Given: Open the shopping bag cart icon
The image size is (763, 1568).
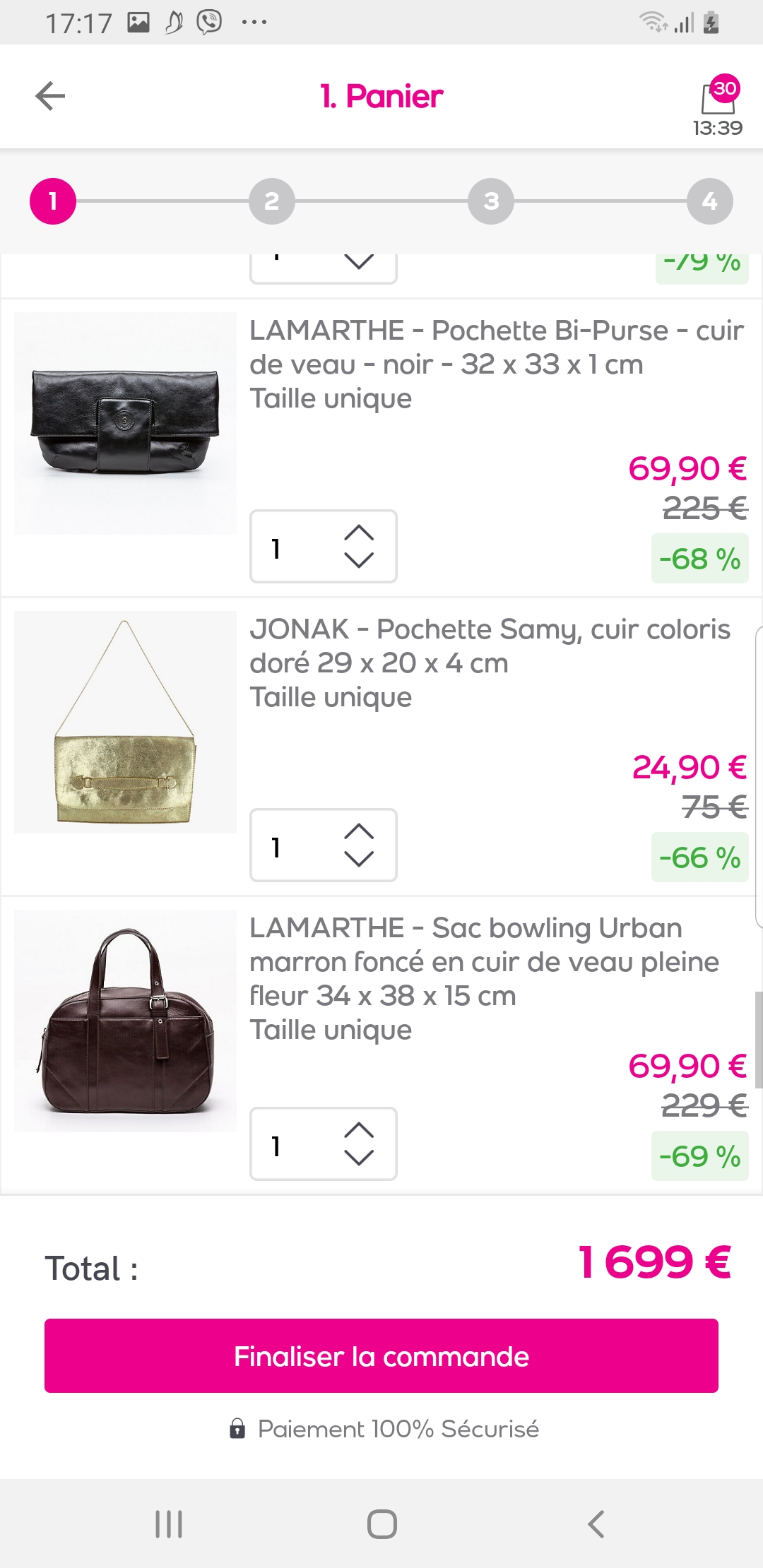Looking at the screenshot, I should 718,97.
